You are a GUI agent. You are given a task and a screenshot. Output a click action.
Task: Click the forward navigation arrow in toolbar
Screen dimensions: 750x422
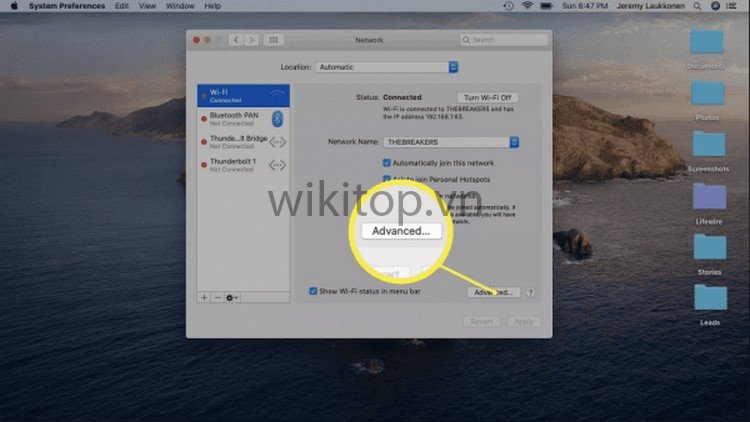coord(251,40)
